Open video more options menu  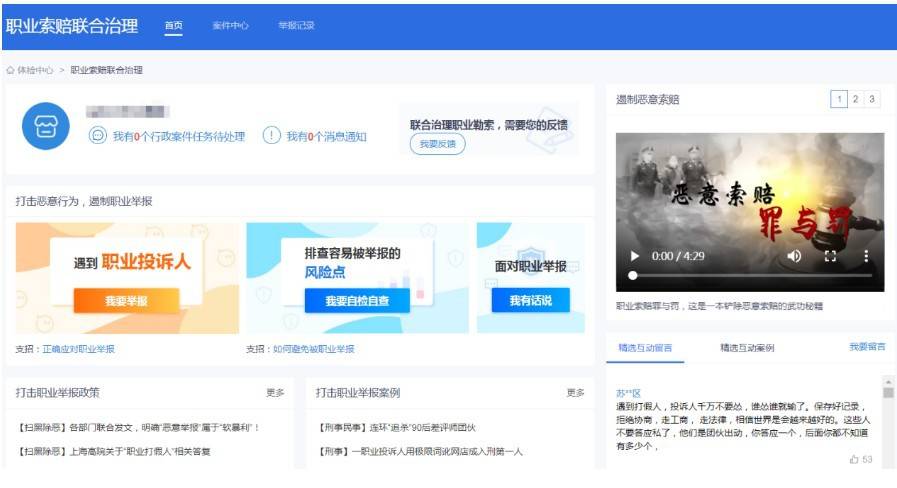[866, 256]
